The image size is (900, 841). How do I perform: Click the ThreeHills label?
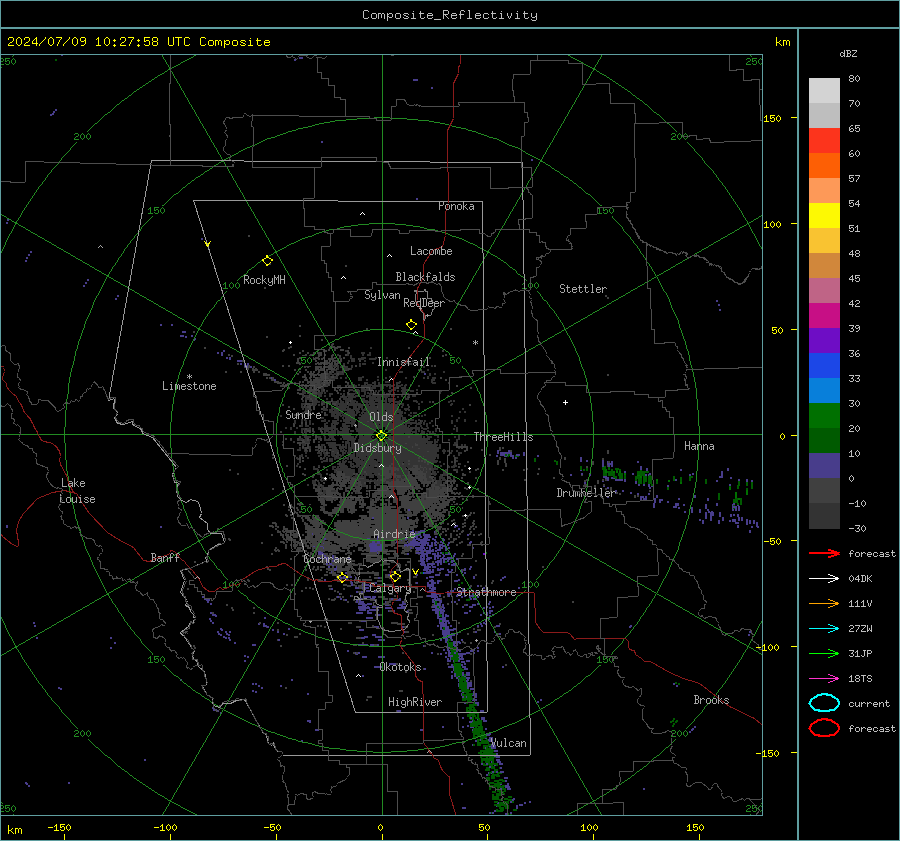[x=503, y=437]
